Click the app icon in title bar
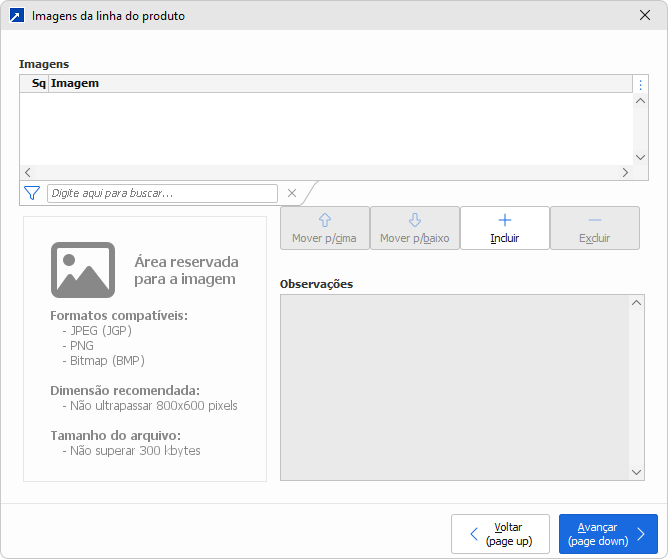This screenshot has width=668, height=559. tap(17, 16)
